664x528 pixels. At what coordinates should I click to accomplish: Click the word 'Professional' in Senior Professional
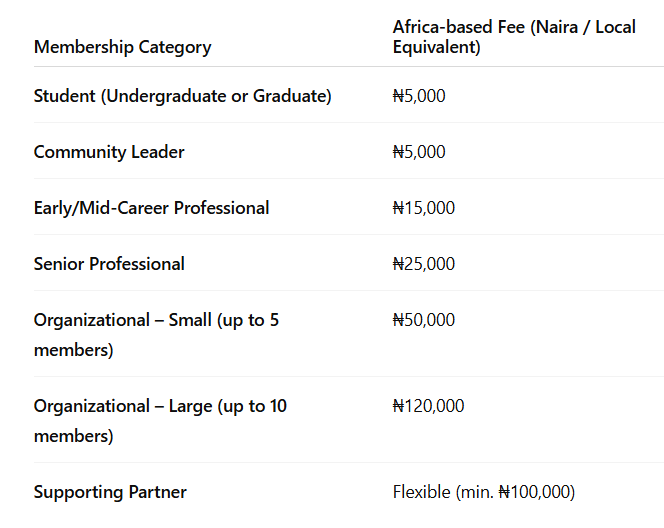136,264
